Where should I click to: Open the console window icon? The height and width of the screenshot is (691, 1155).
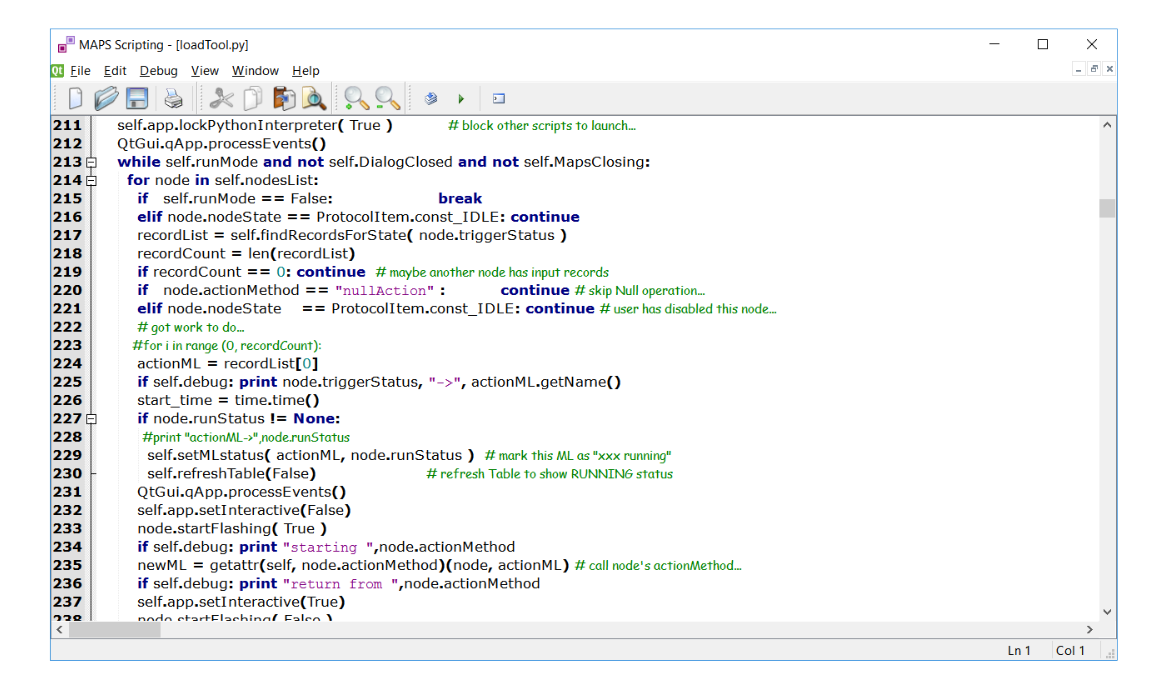pos(499,99)
